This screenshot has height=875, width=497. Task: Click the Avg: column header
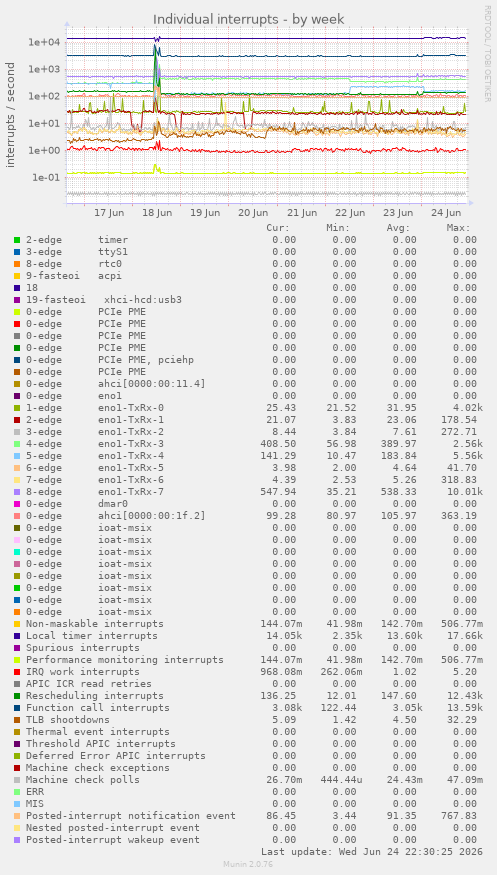pyautogui.click(x=398, y=228)
